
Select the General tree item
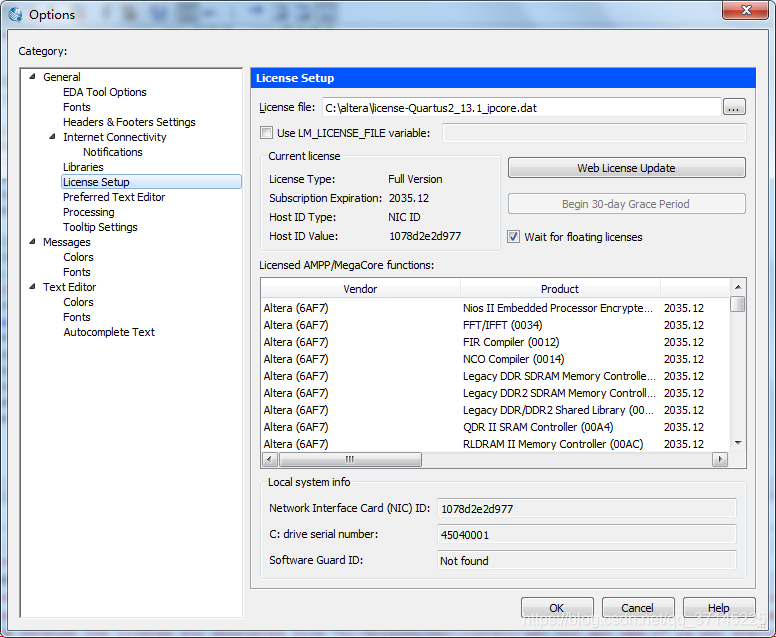click(61, 77)
